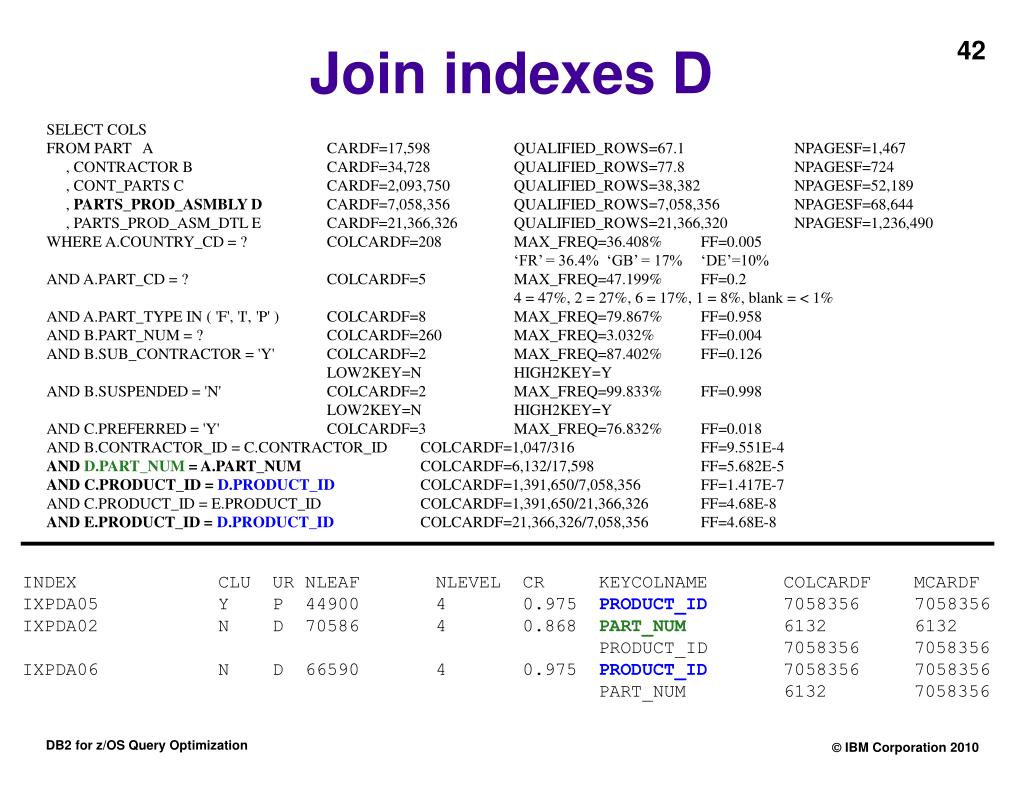Viewport: 1023px width, 791px height.
Task: Click 'NPAGESF=1,467' value
Action: click(x=849, y=148)
